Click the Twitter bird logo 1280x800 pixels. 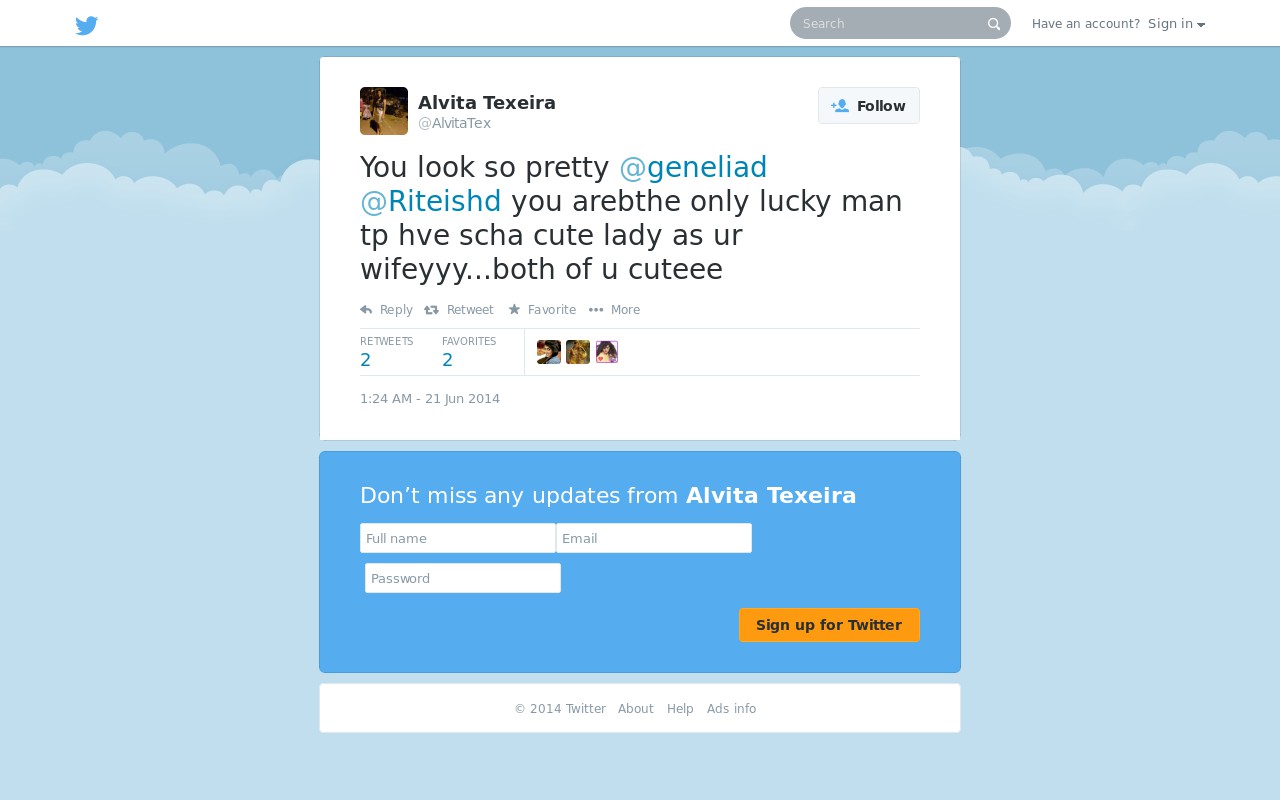point(87,25)
